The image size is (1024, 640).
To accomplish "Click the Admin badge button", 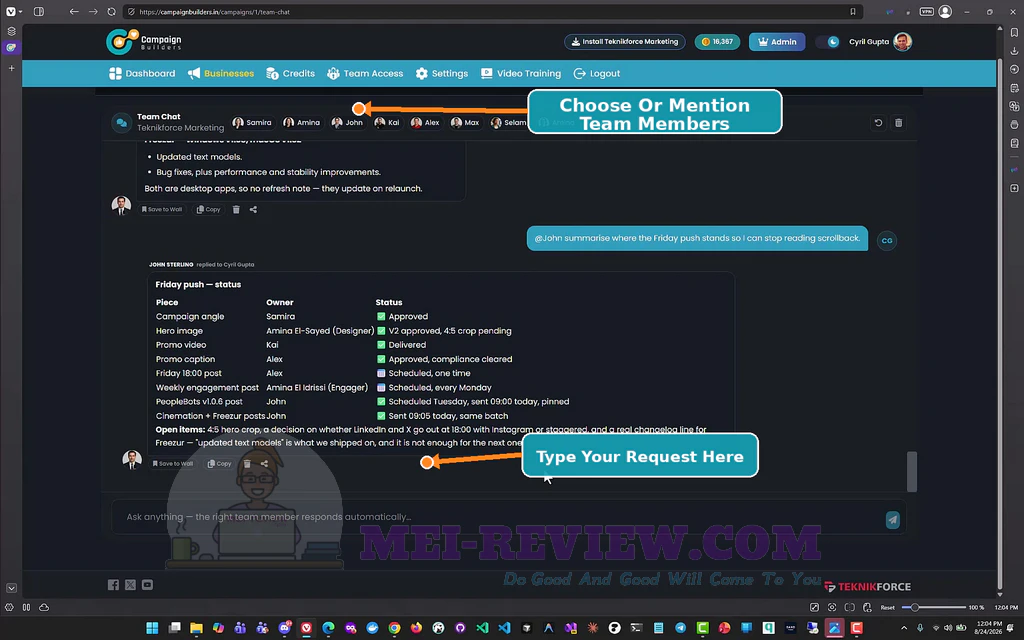I will (x=777, y=42).
